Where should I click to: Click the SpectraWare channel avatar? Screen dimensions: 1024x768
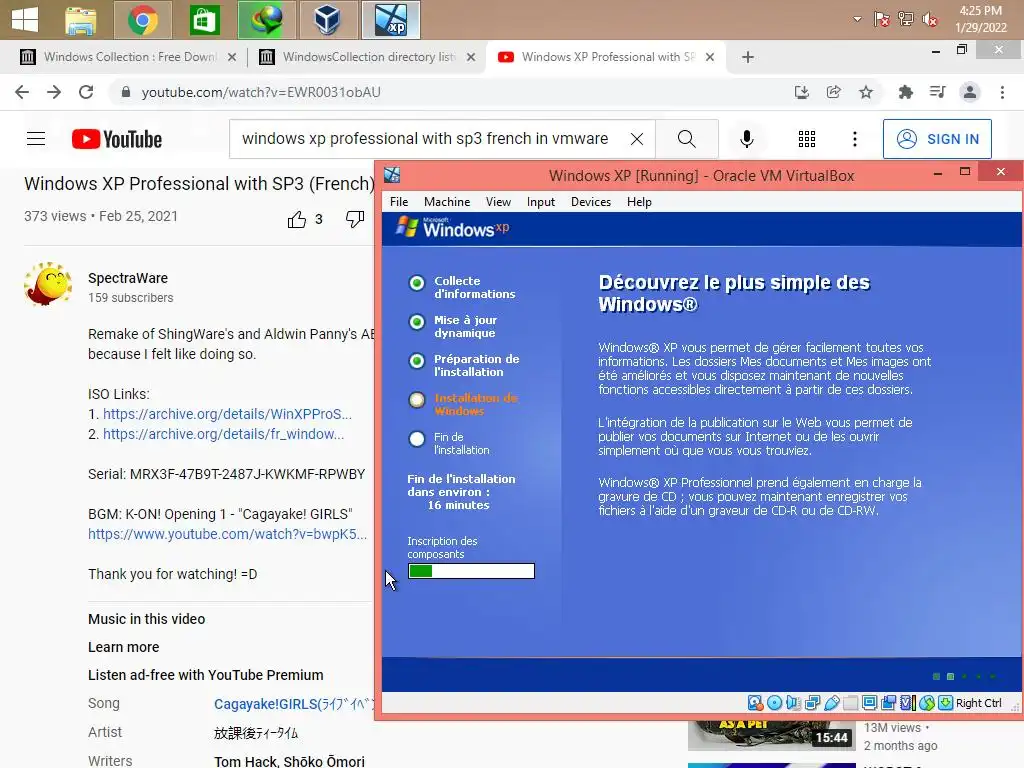(x=48, y=284)
